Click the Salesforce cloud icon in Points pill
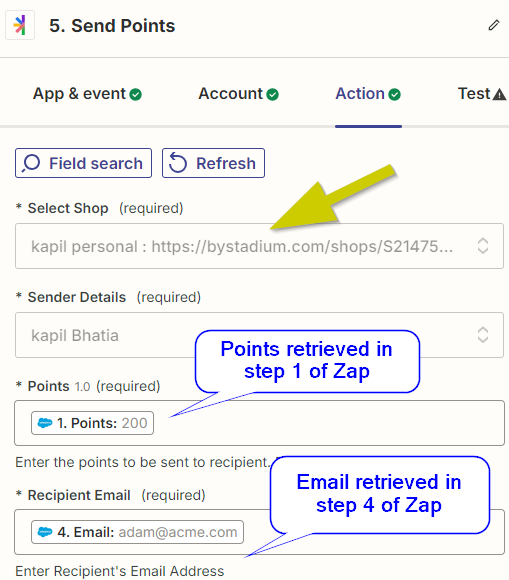This screenshot has width=509, height=580. (x=45, y=423)
